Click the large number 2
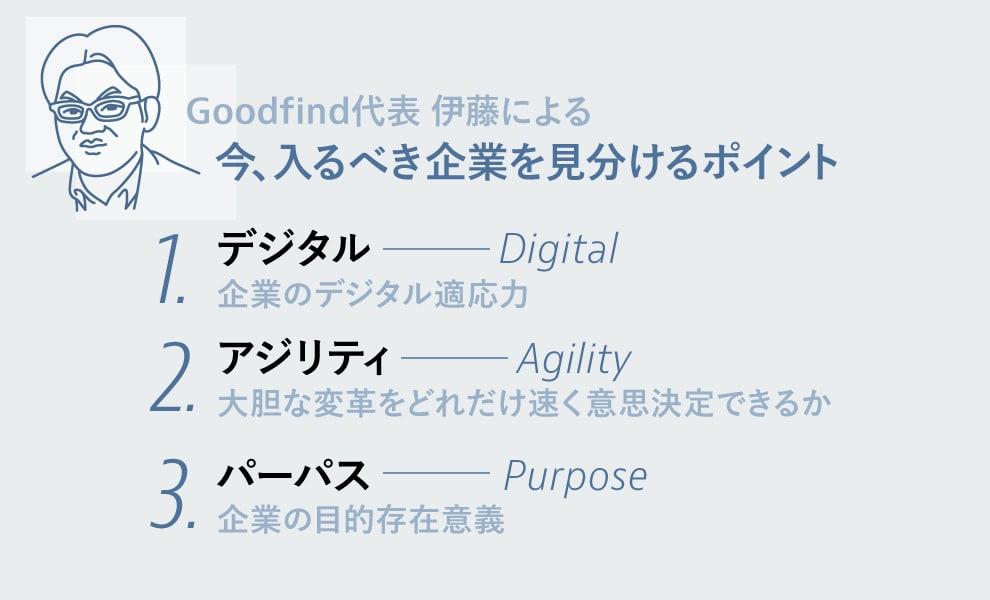This screenshot has width=990, height=600. tap(172, 379)
